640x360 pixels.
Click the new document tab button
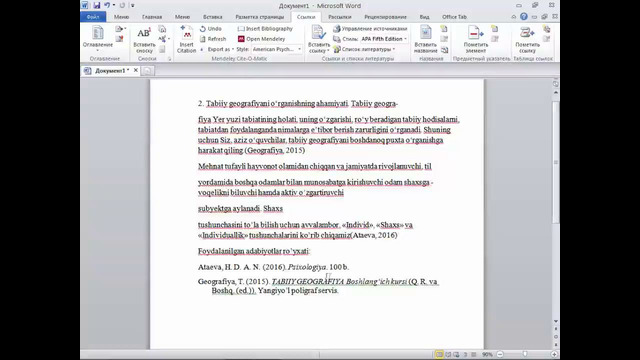147,71
